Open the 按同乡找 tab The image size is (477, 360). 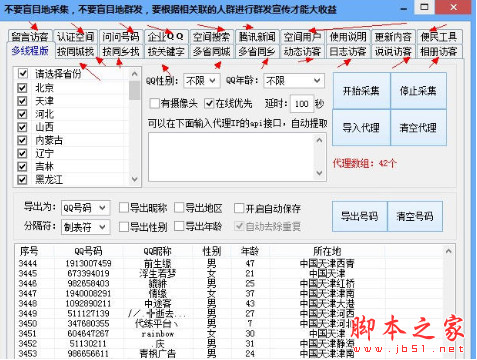(121, 52)
